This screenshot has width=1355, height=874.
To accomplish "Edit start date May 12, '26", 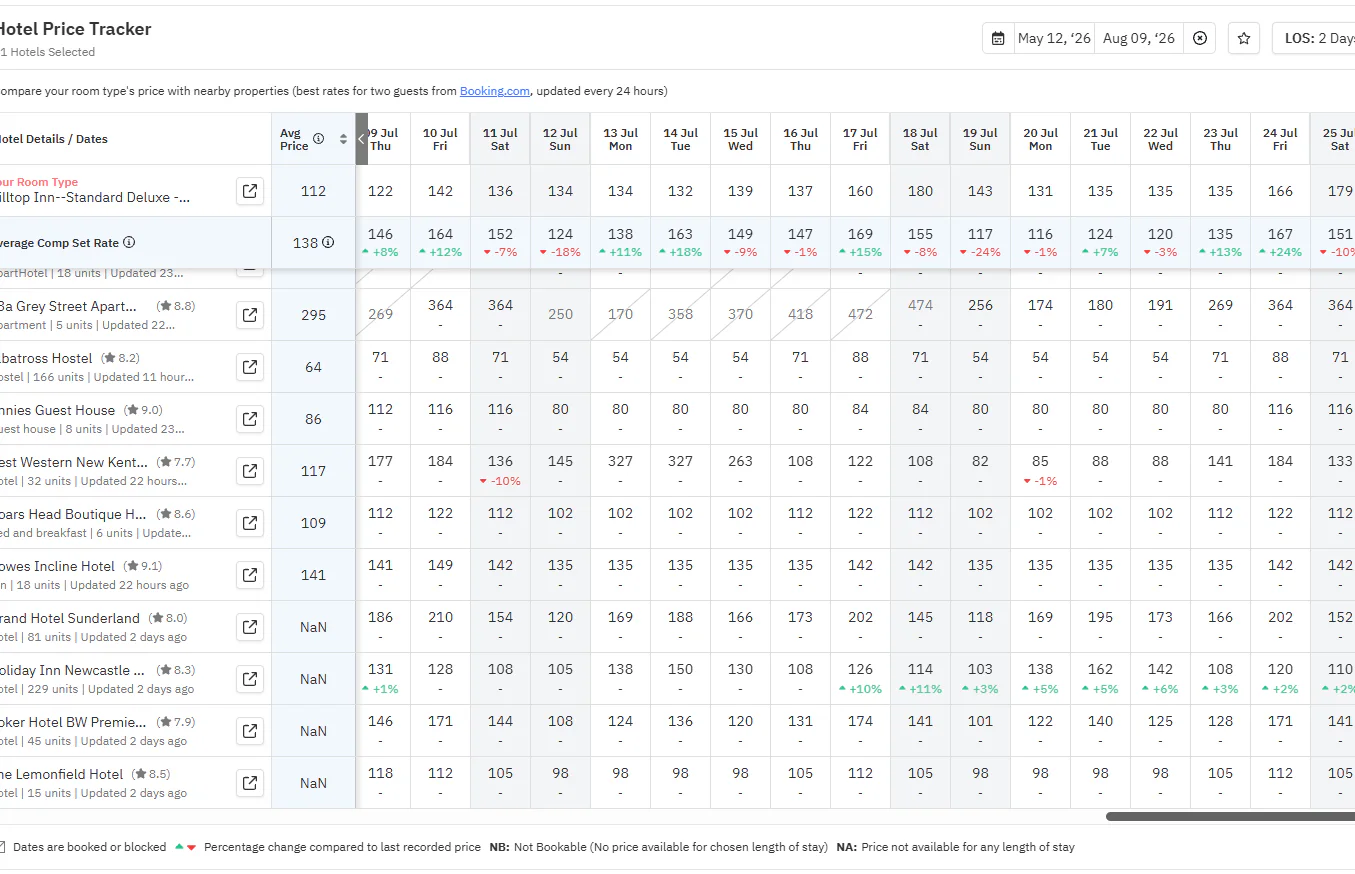I will [1054, 38].
